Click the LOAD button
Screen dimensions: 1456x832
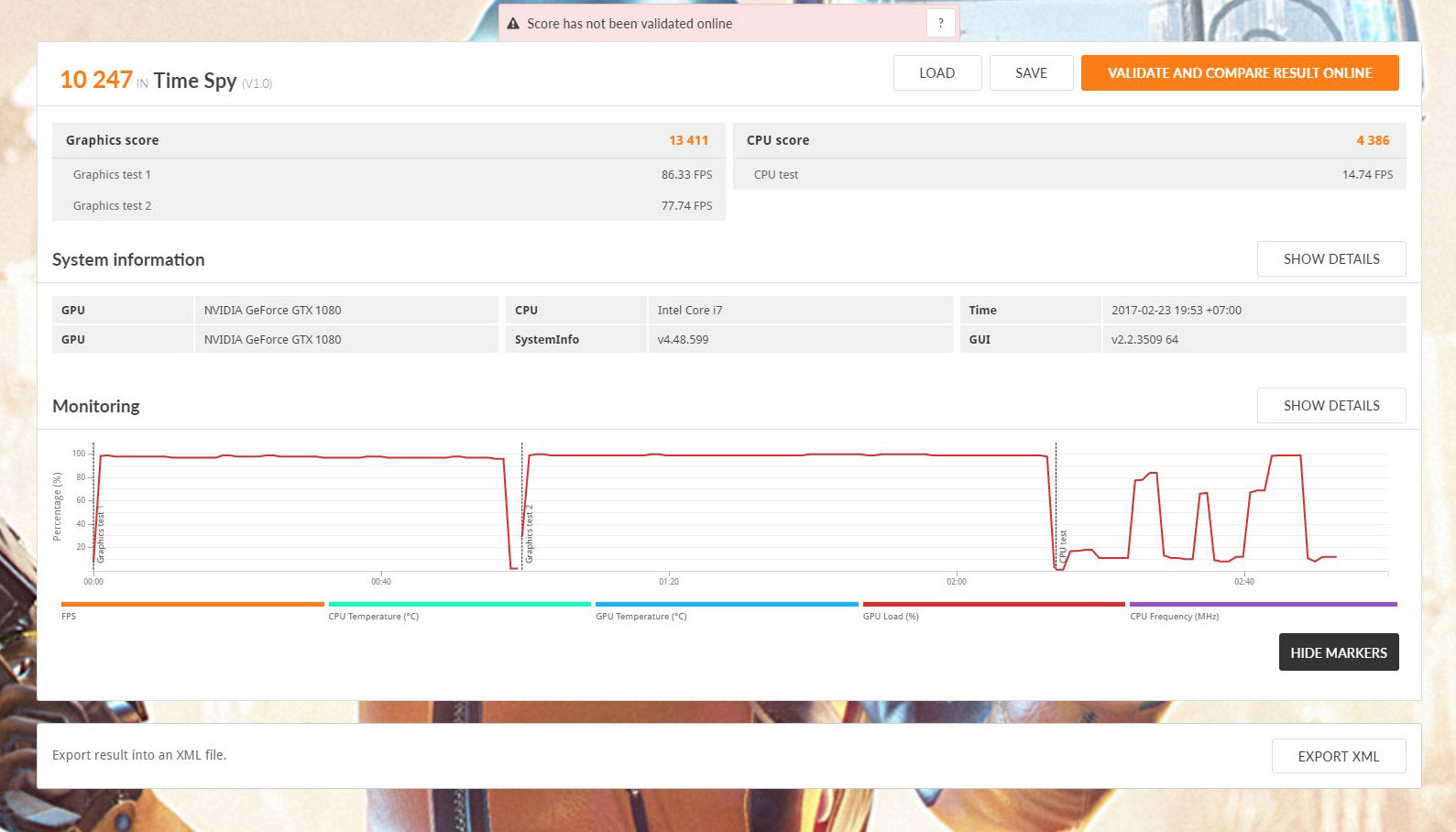936,73
